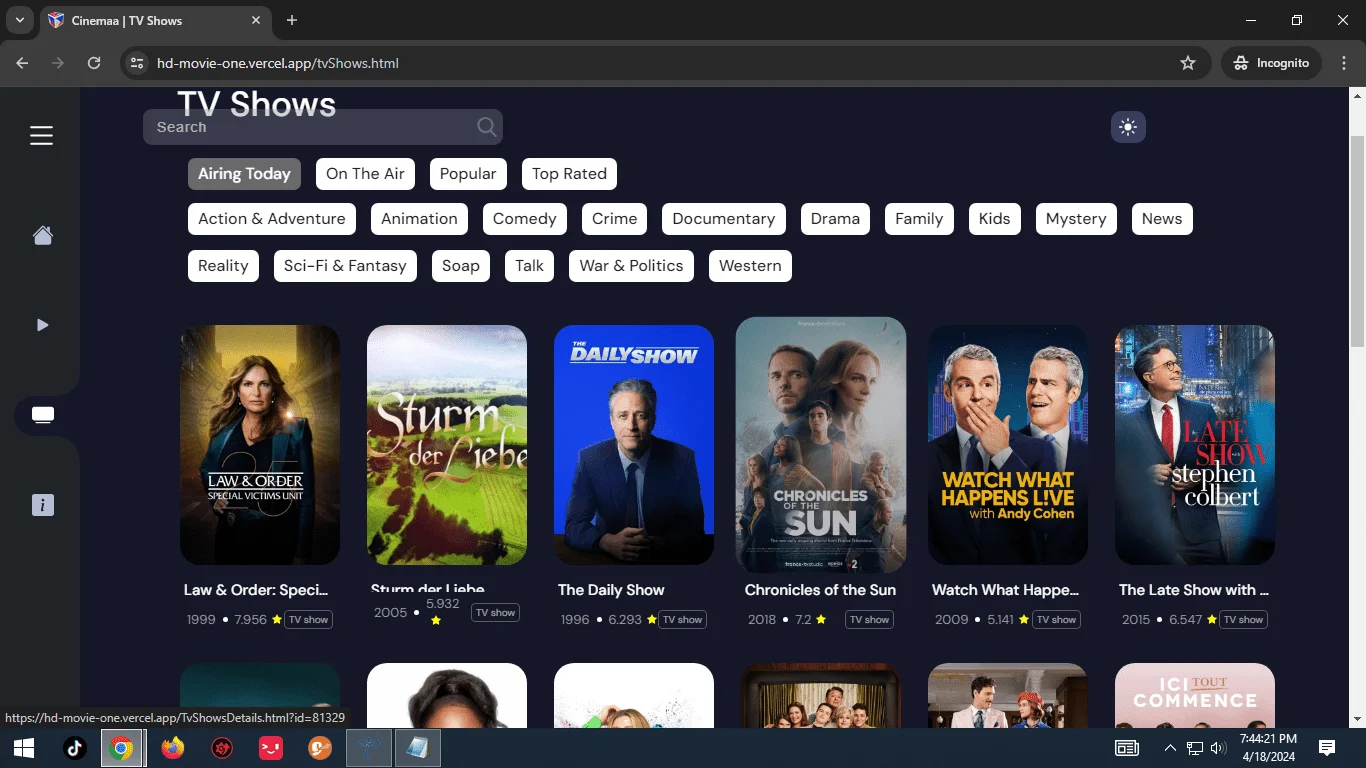Viewport: 1366px width, 768px height.
Task: Close the Cinemaa TV Shows tab
Action: click(x=256, y=20)
